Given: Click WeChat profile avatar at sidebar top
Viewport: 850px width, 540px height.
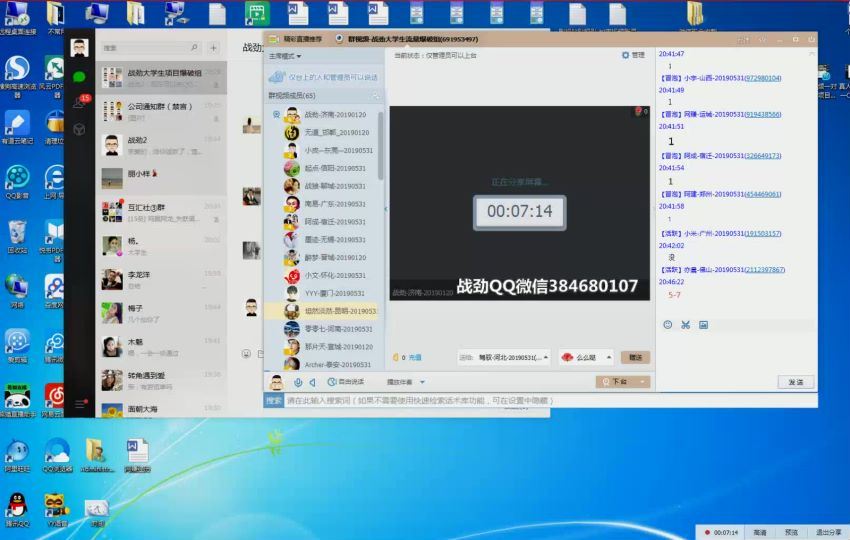Looking at the screenshot, I should point(80,48).
